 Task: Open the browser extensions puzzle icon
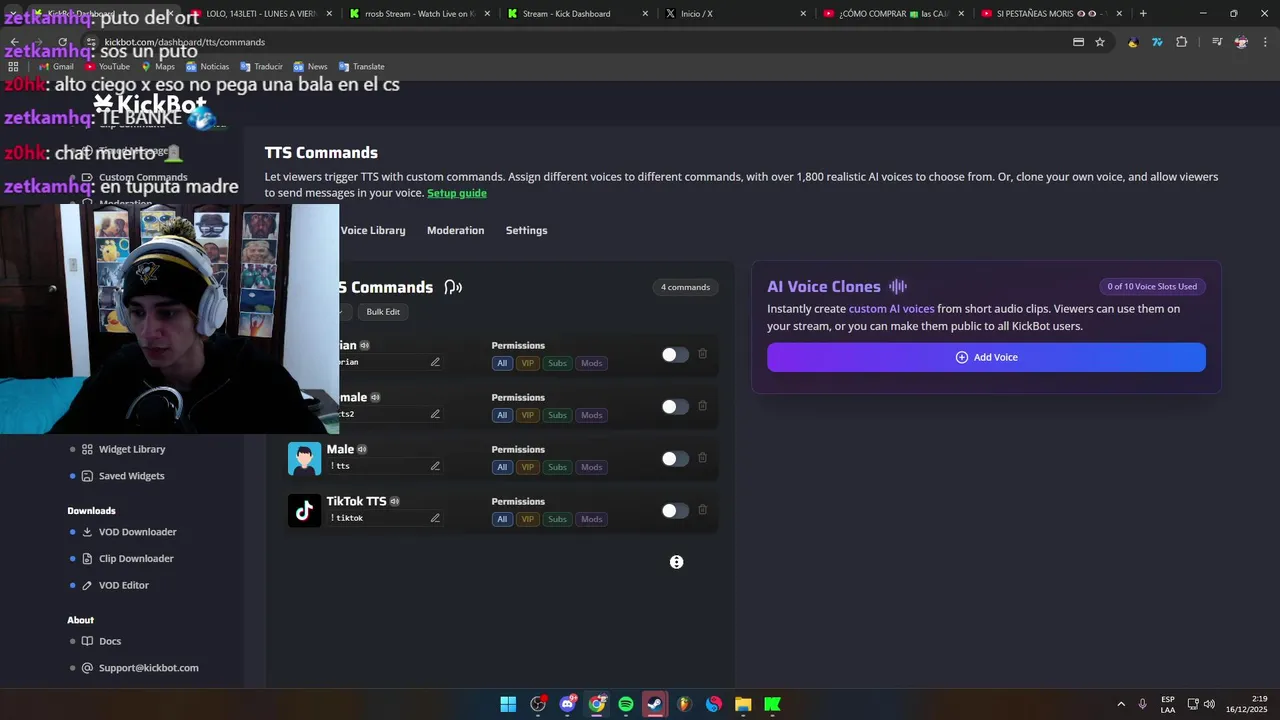pos(1182,42)
